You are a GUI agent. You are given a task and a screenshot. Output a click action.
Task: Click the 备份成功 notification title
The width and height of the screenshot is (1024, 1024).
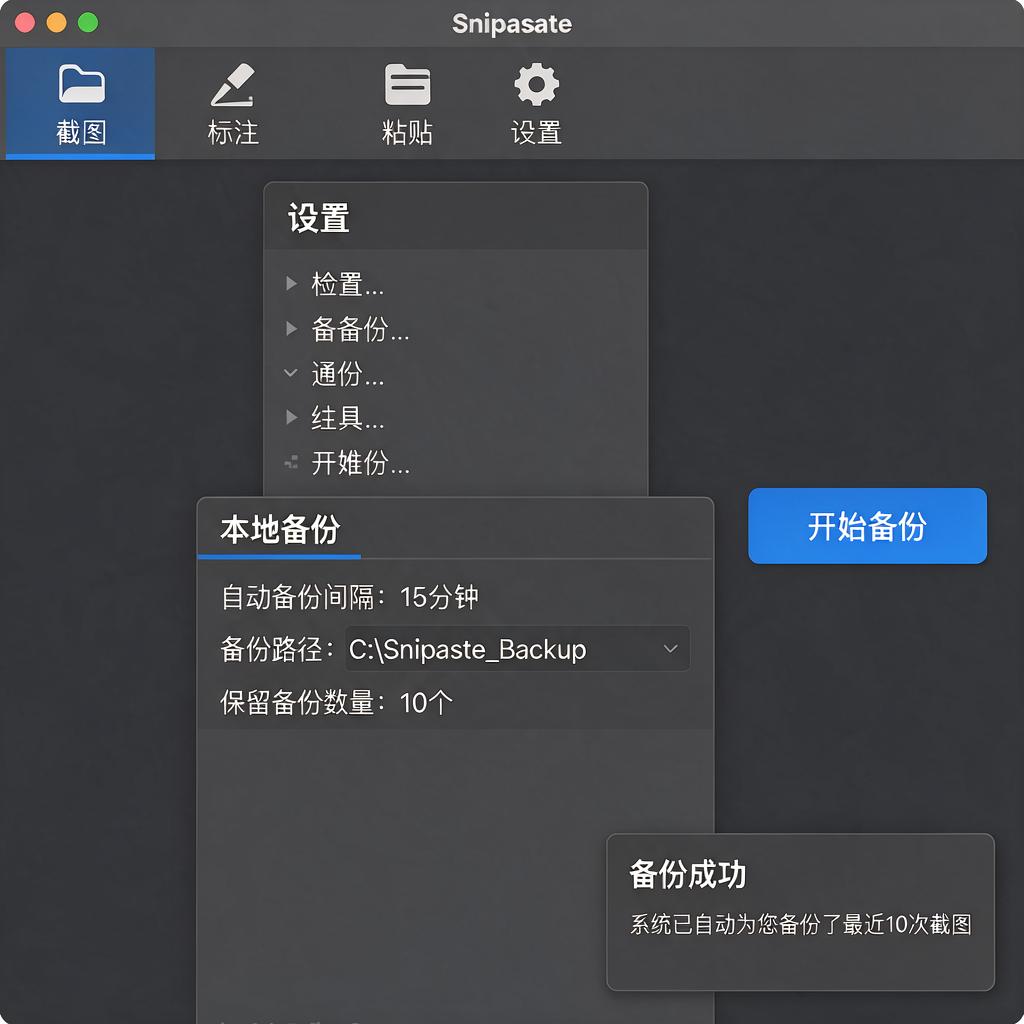[688, 874]
